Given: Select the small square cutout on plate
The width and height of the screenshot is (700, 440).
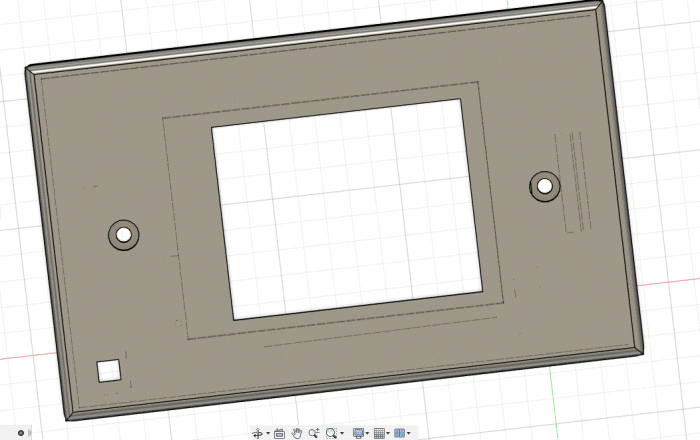Looking at the screenshot, I should click(109, 371).
